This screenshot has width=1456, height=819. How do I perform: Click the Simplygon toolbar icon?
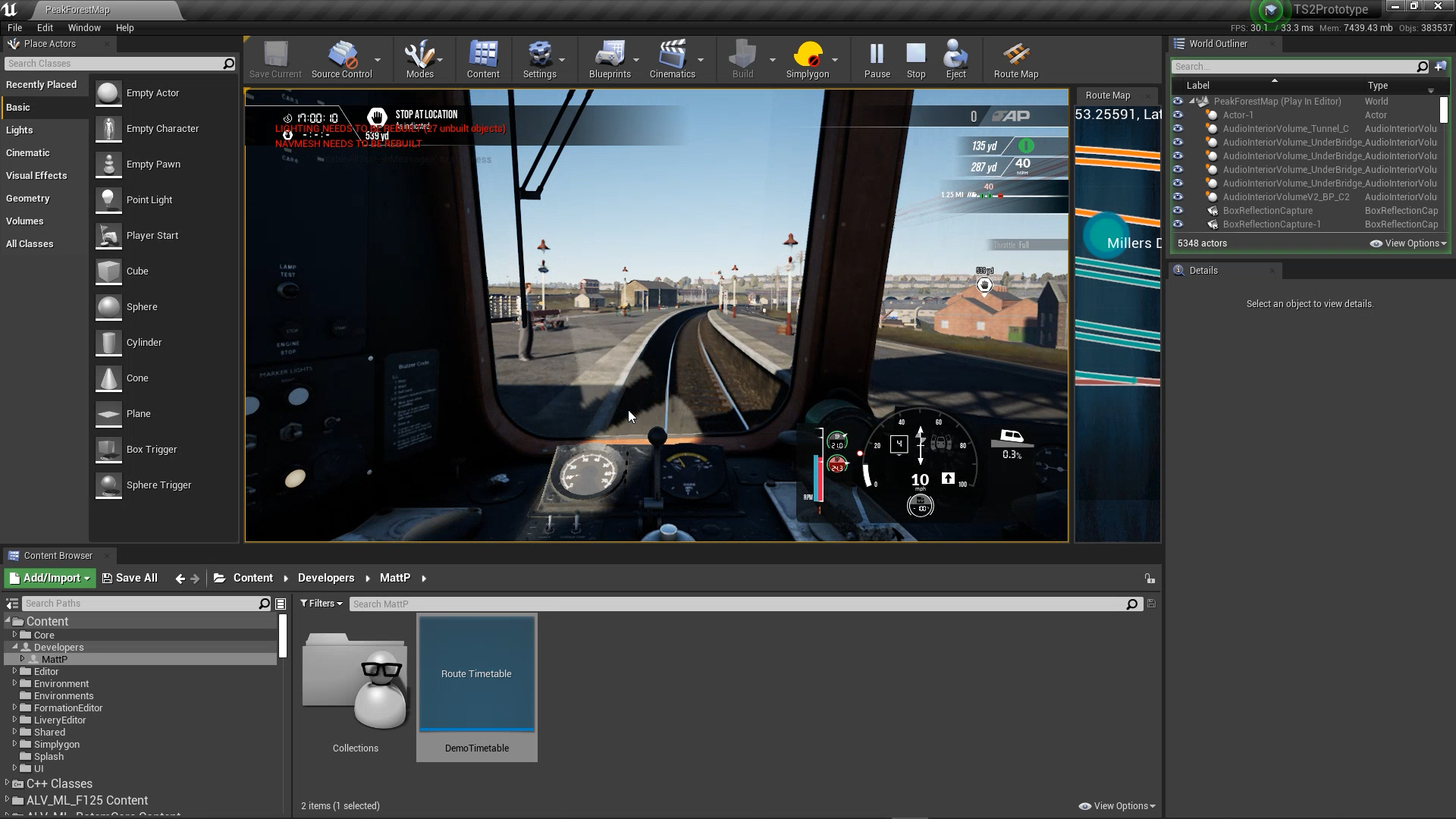pos(807,60)
